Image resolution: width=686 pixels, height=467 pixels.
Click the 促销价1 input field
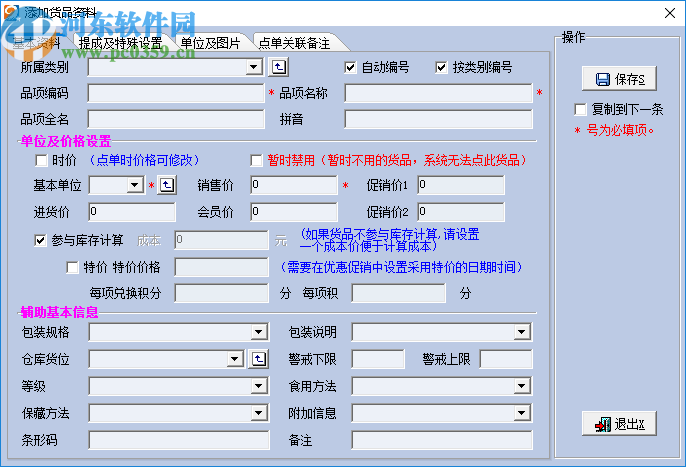click(461, 185)
